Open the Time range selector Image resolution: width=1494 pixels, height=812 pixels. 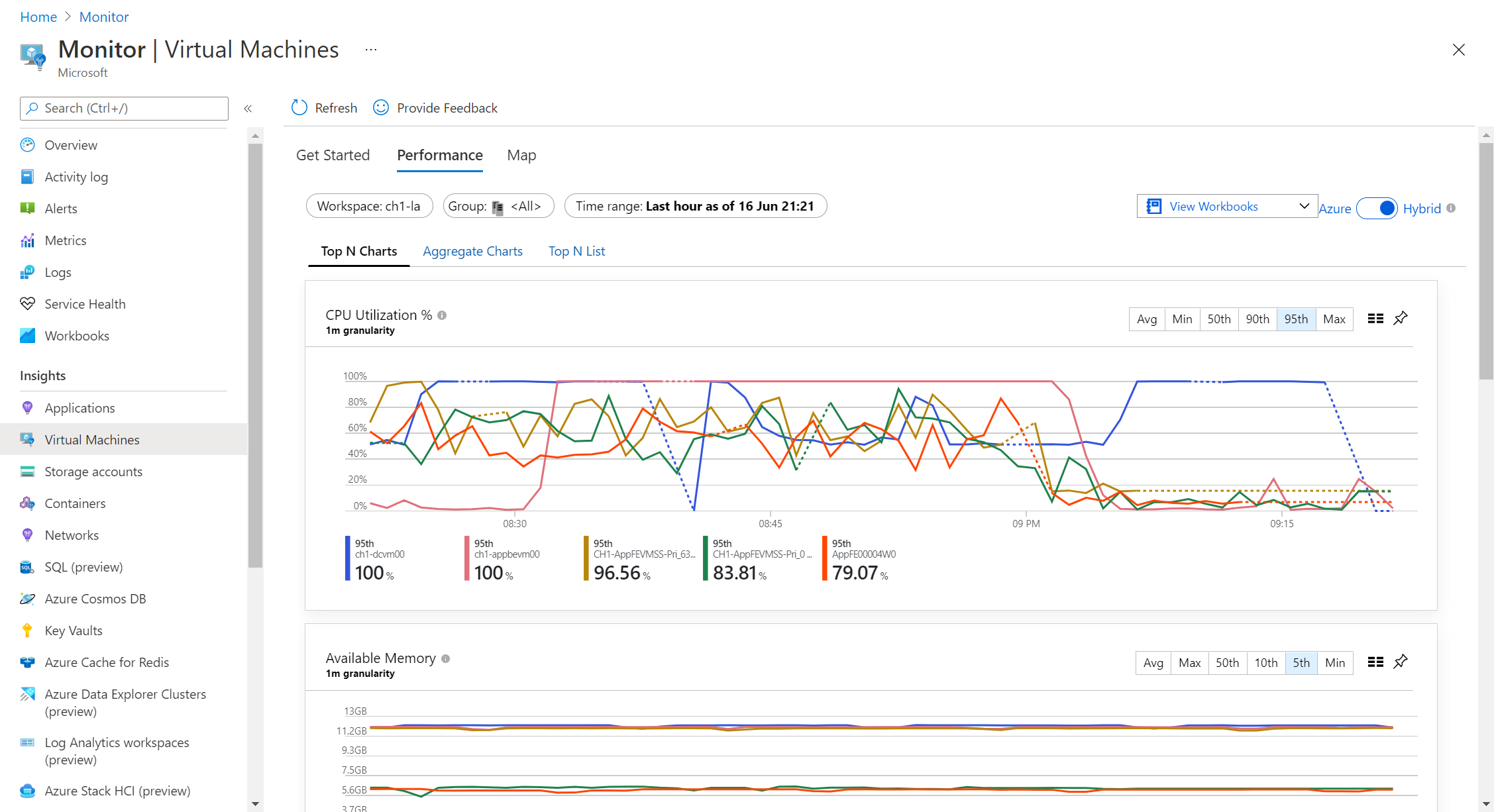tap(695, 206)
